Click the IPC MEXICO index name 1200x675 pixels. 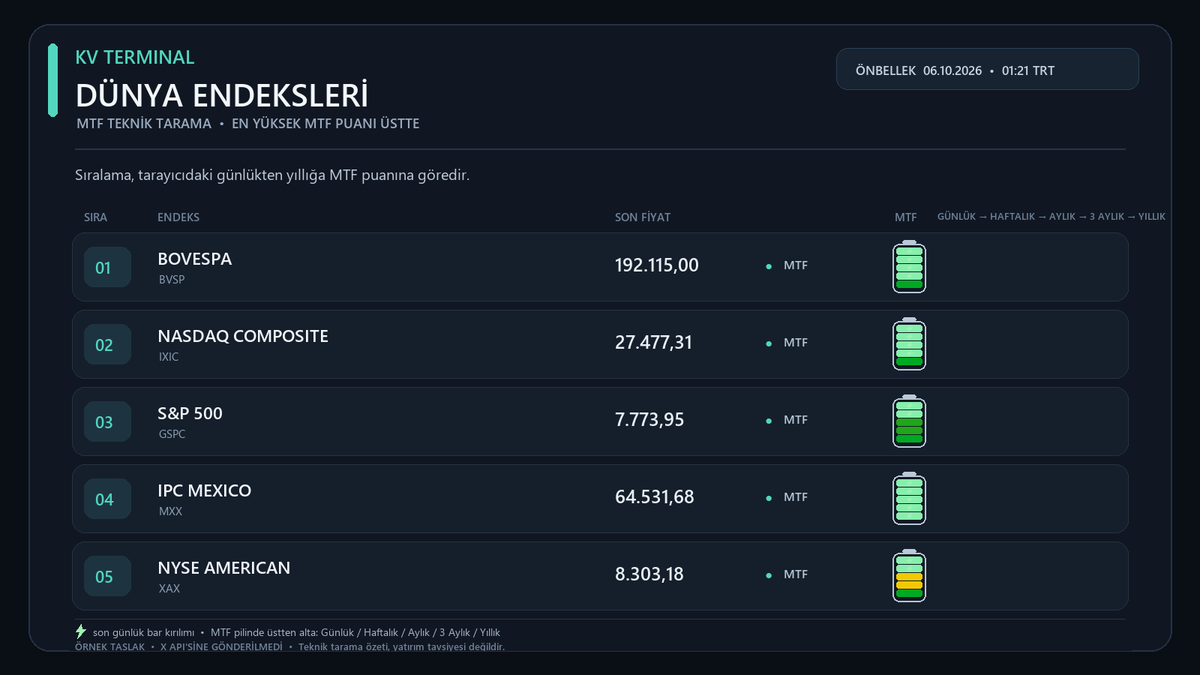[205, 490]
